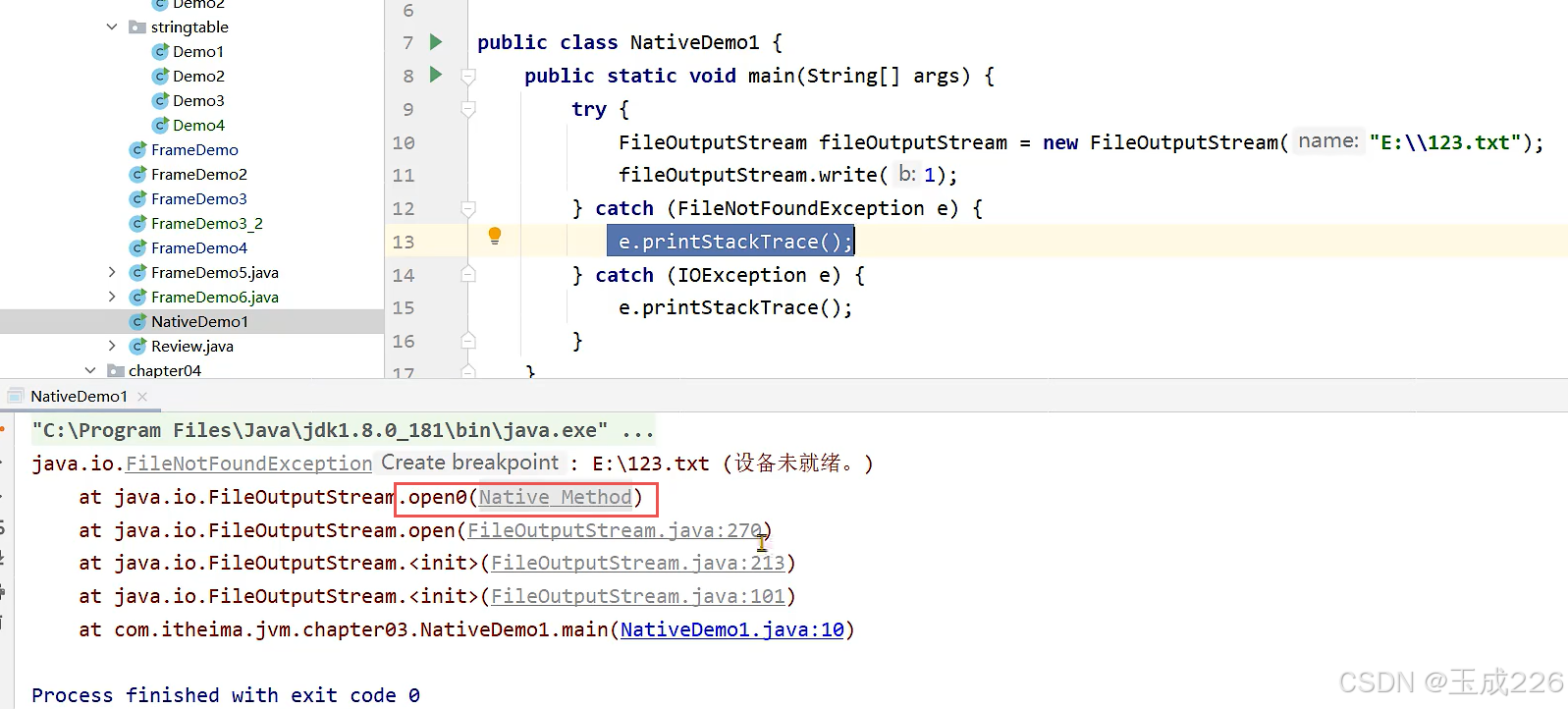Click java.exe command line in console output

pos(343,430)
